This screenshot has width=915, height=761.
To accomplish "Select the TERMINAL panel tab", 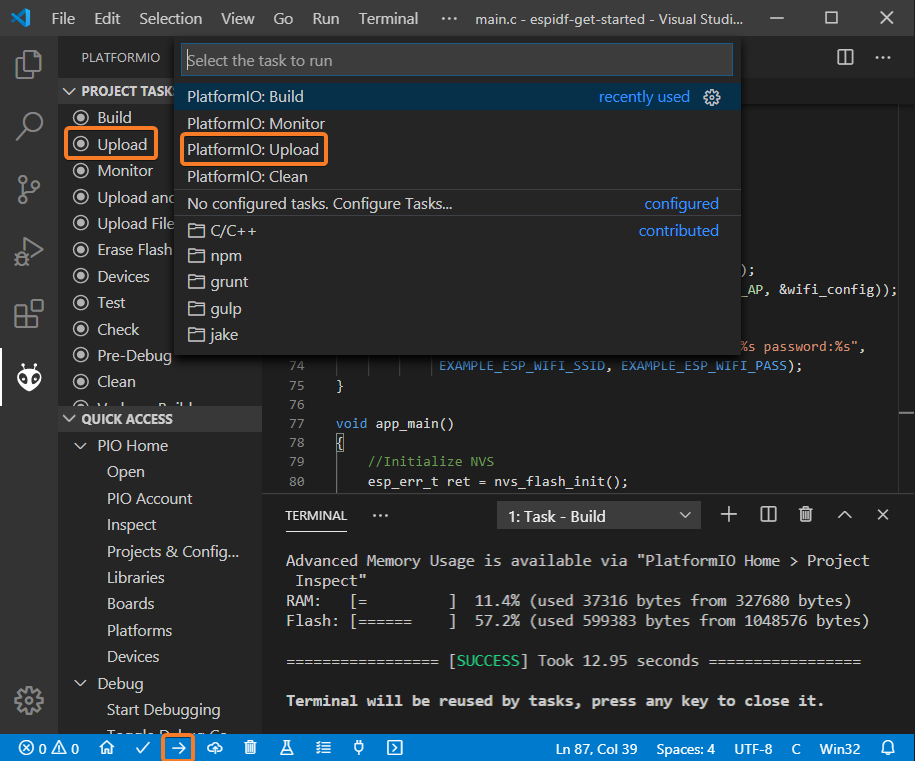I will [316, 516].
